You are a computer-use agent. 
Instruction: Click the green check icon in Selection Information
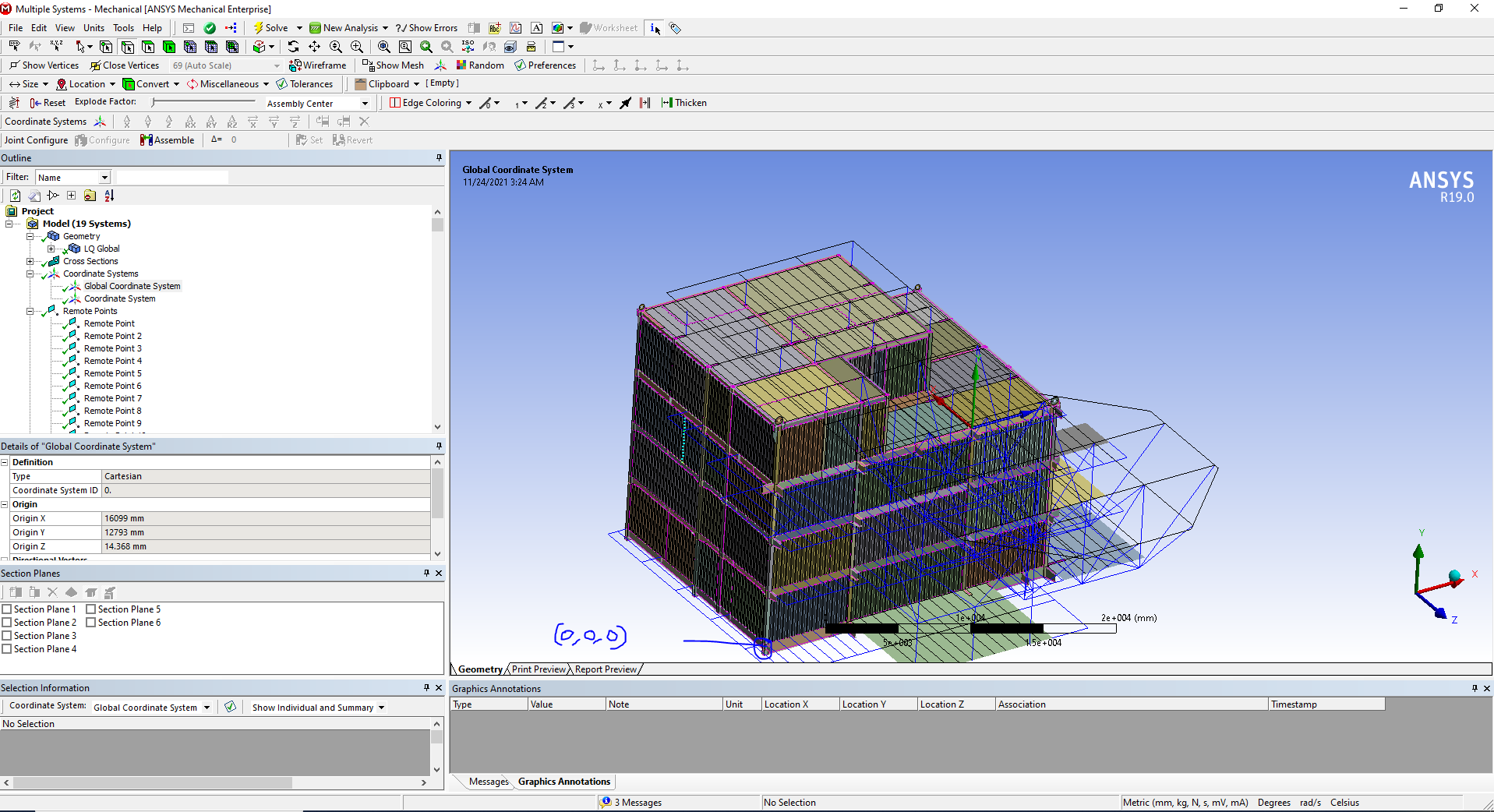(x=230, y=707)
